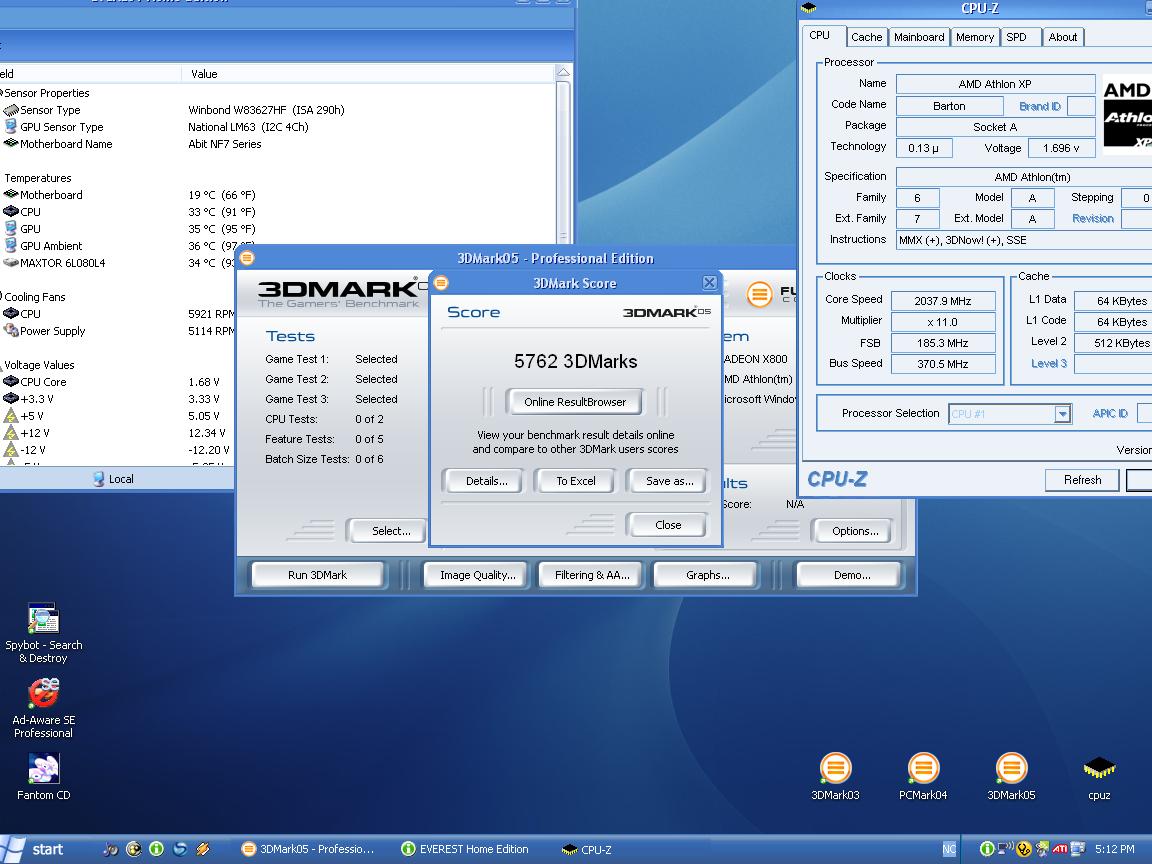Click the Internet Explorer quick launch icon
The image size is (1152, 864).
180,849
